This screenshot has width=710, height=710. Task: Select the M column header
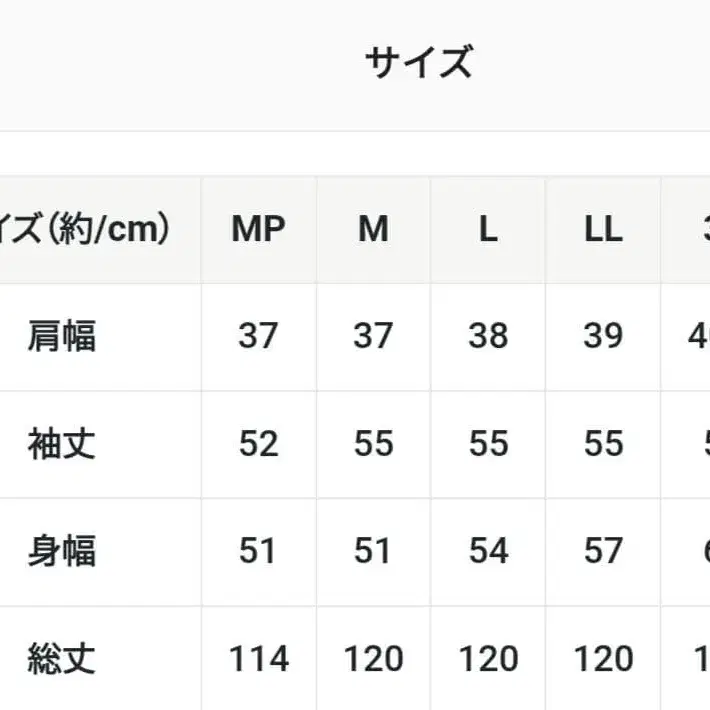(x=373, y=230)
